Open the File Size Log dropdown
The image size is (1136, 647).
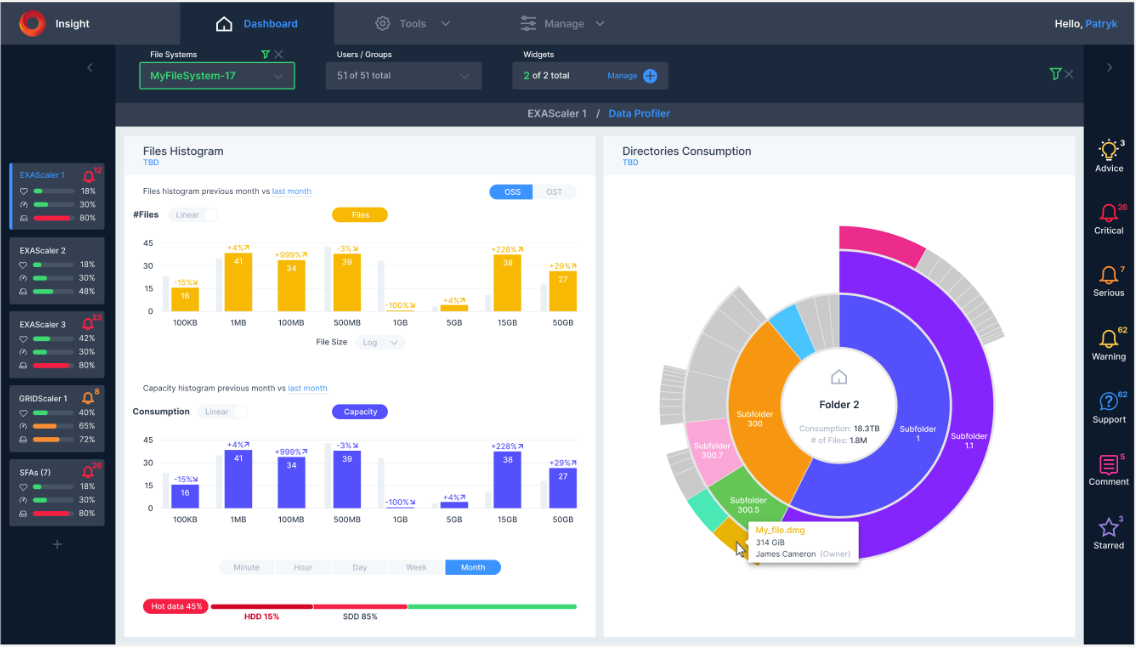(x=380, y=343)
